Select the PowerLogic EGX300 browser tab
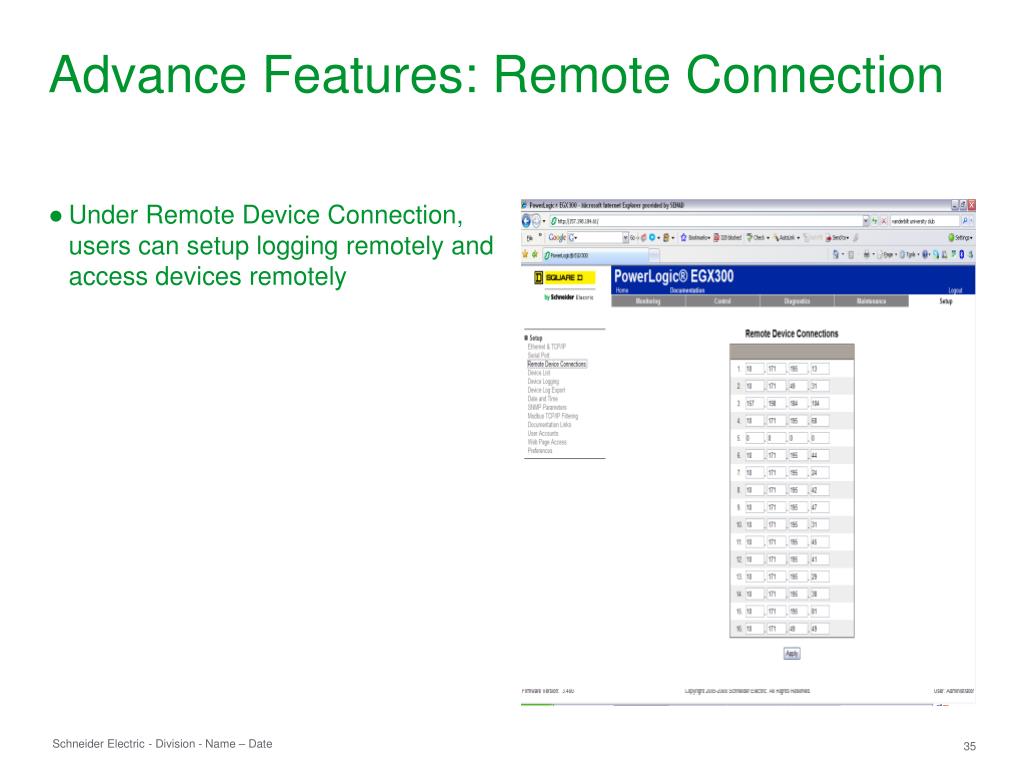The height and width of the screenshot is (768, 1024). pos(596,255)
